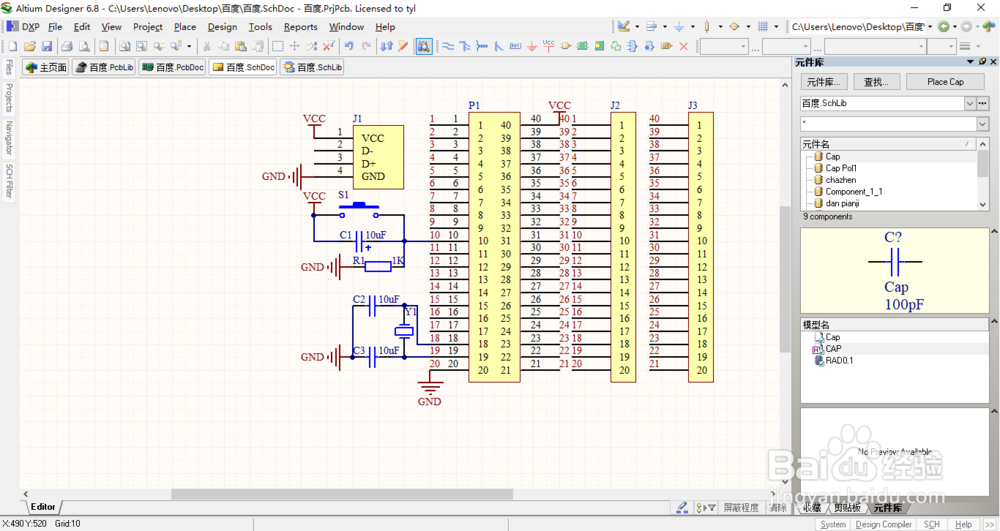Click the mask level pencil icon at bottom

coord(682,507)
